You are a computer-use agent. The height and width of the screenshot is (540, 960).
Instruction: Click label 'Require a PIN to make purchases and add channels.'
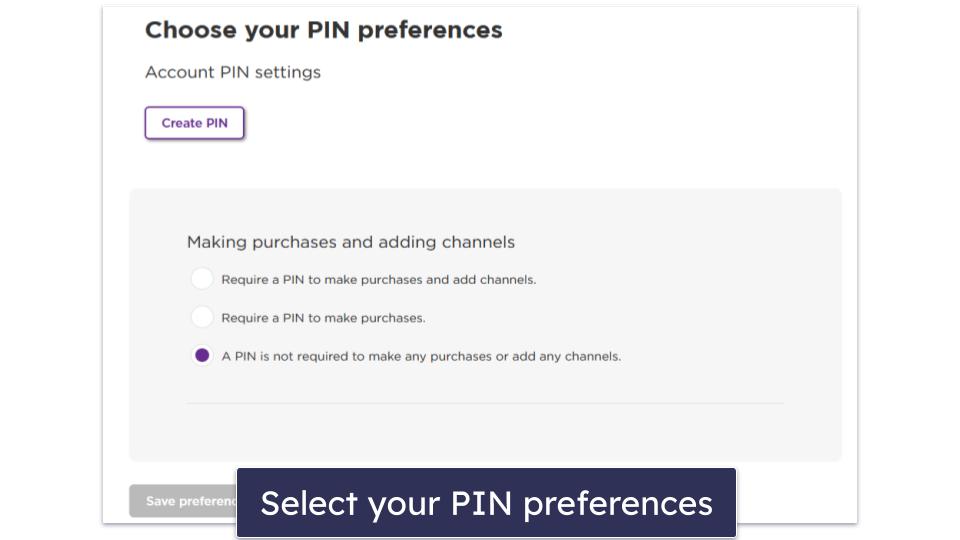point(378,280)
